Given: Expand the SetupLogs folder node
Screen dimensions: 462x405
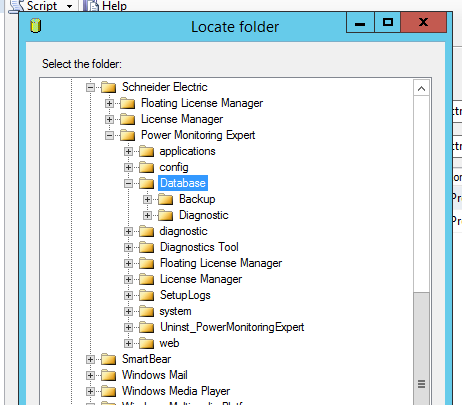Looking at the screenshot, I should point(128,295).
